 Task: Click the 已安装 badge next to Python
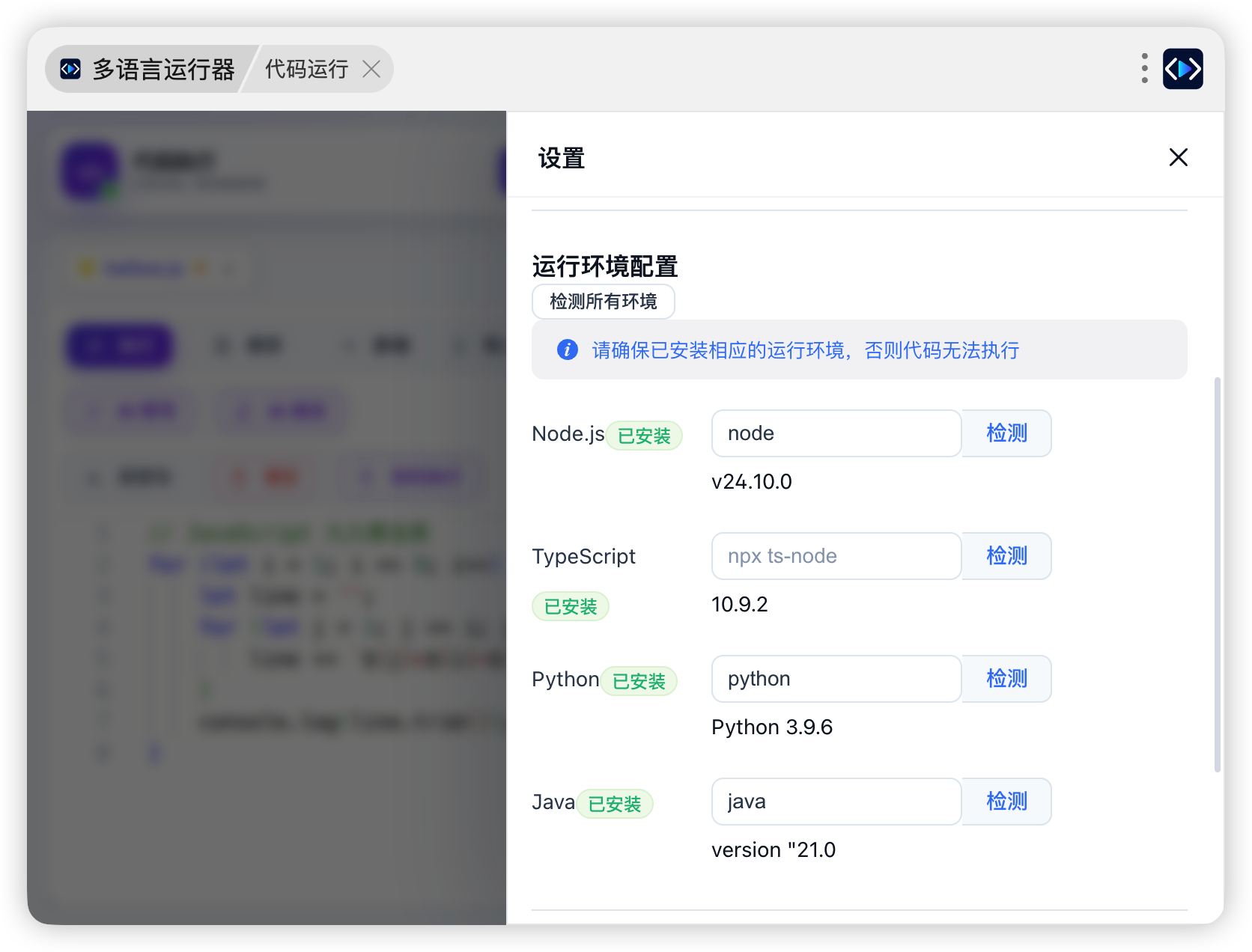pyautogui.click(x=639, y=681)
